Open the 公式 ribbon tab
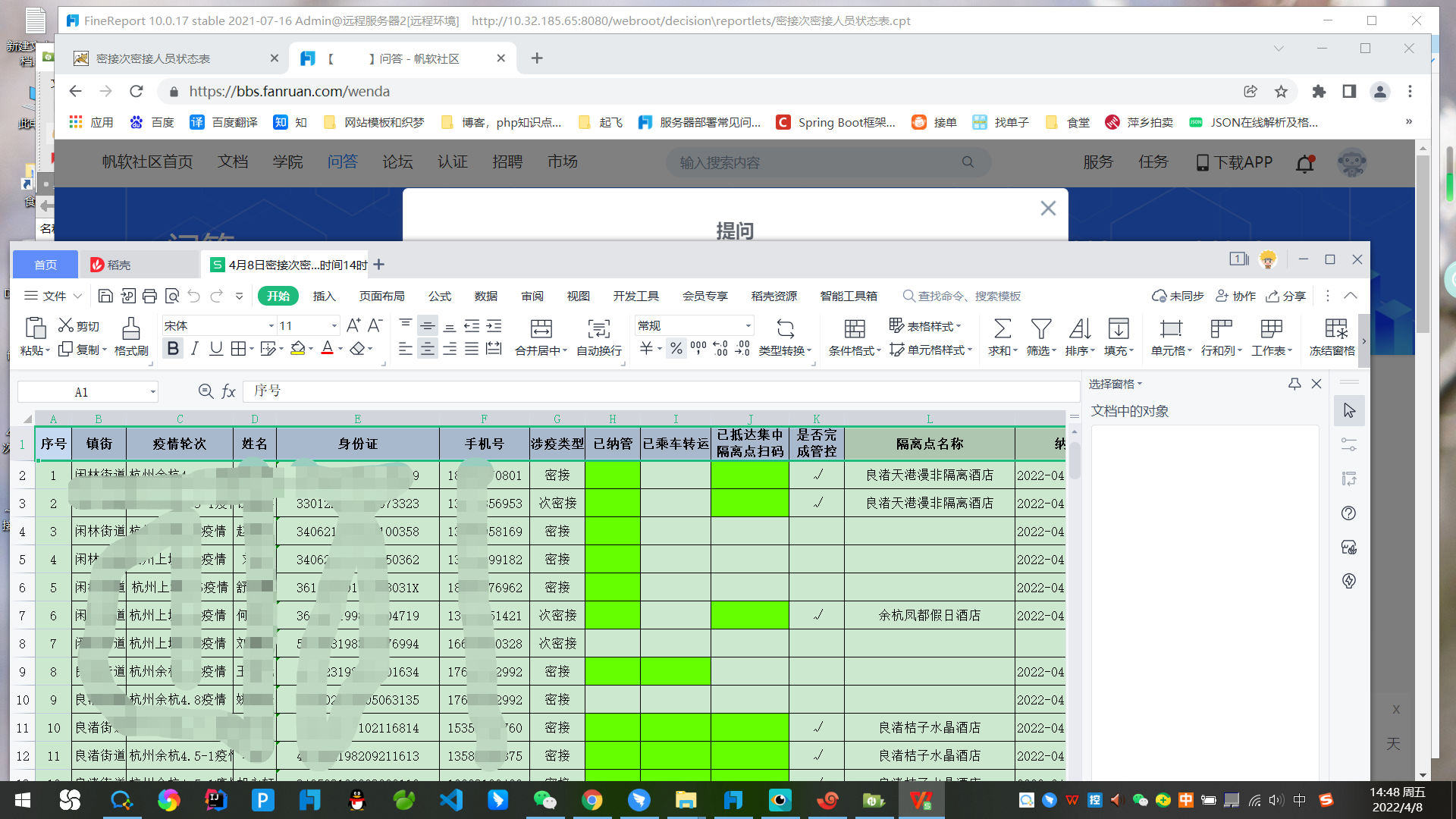Screen dimensions: 1456x819 point(439,296)
